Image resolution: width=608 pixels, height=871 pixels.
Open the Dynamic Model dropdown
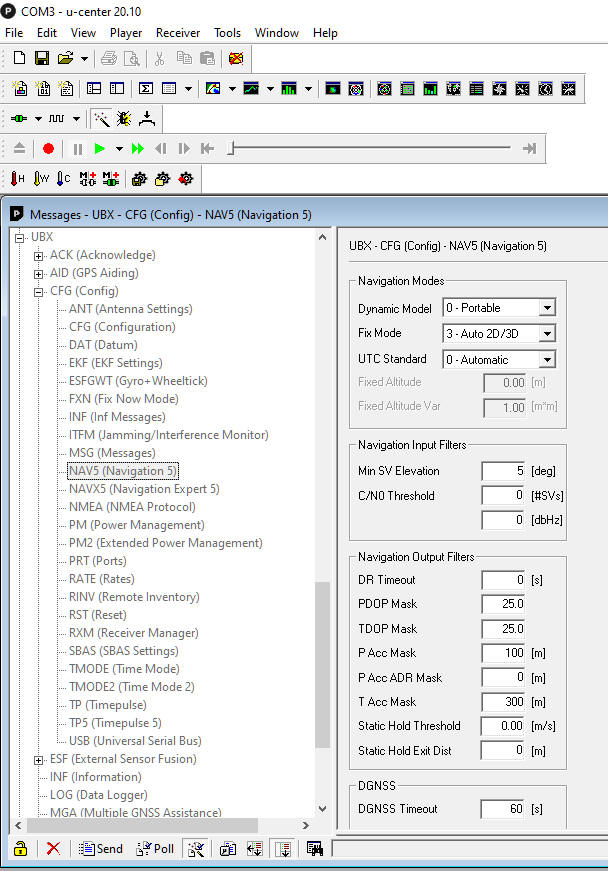[x=547, y=308]
